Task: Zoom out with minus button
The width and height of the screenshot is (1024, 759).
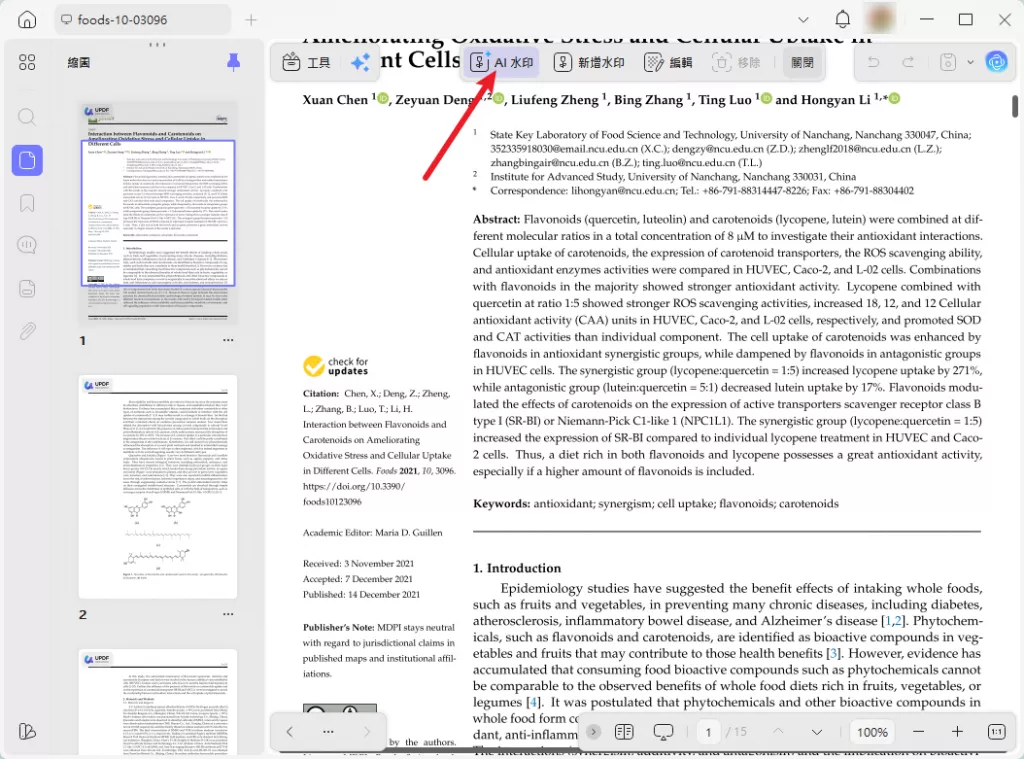Action: [918, 732]
